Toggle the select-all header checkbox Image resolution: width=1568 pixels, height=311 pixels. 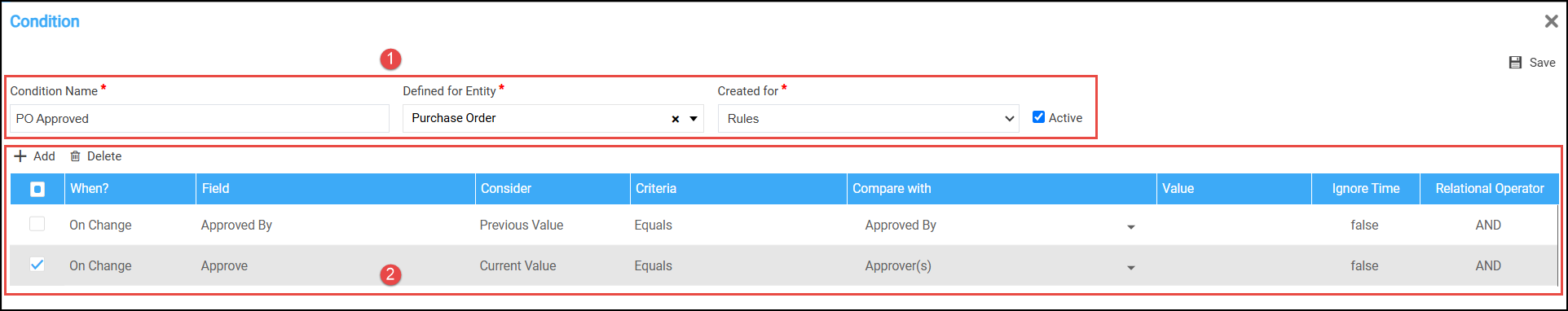(x=37, y=189)
